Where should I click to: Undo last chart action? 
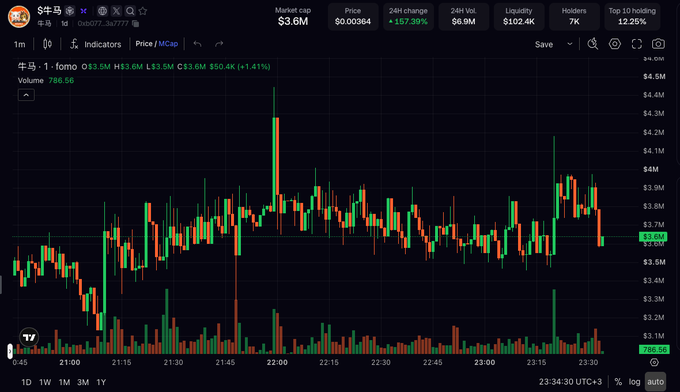point(197,44)
